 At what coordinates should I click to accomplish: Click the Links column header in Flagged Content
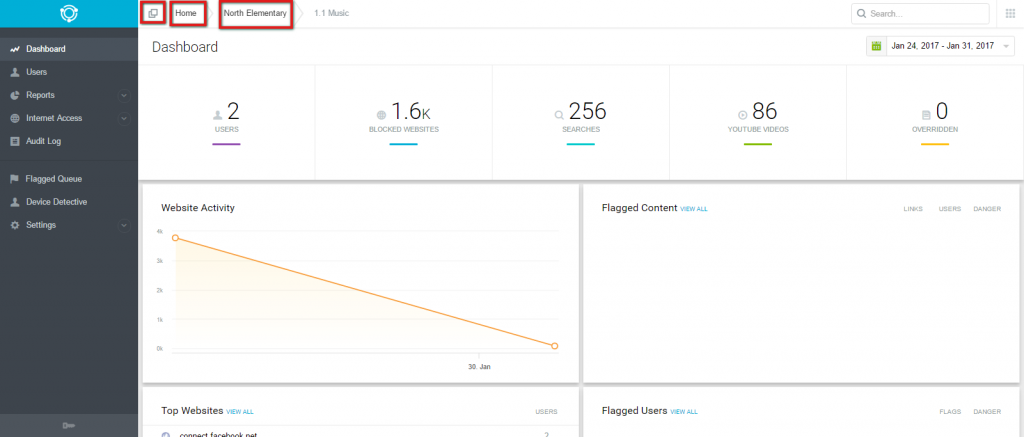pyautogui.click(x=913, y=209)
